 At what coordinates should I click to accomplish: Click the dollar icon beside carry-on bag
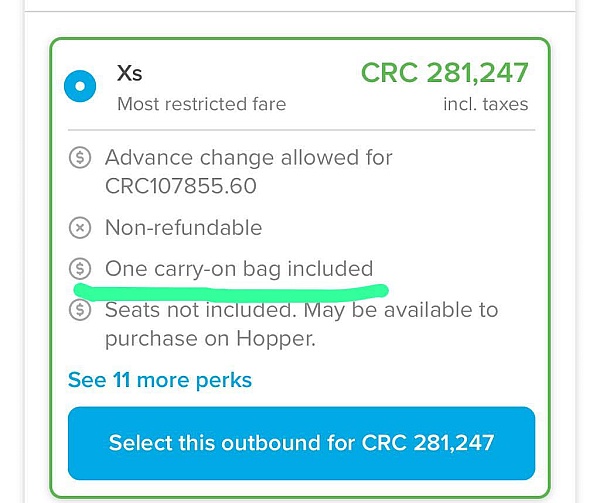80,269
